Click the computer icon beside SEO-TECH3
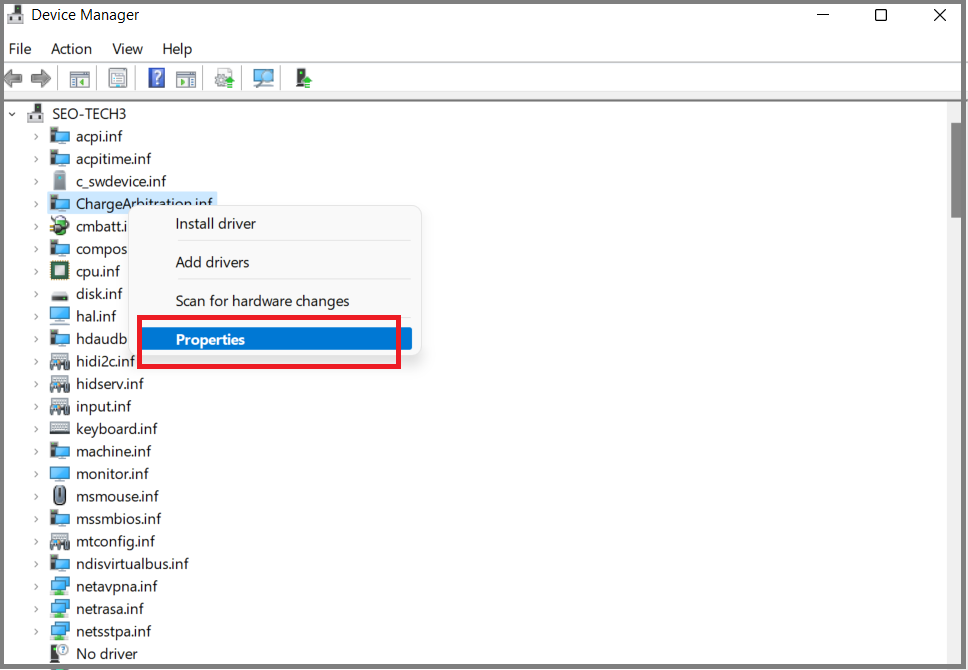Viewport: 968px width, 670px height. pos(36,114)
